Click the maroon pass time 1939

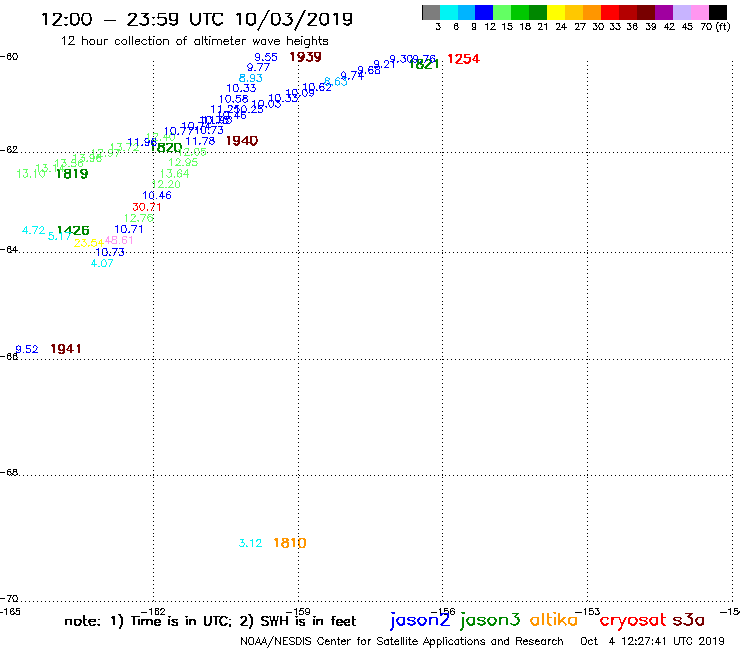pos(305,57)
